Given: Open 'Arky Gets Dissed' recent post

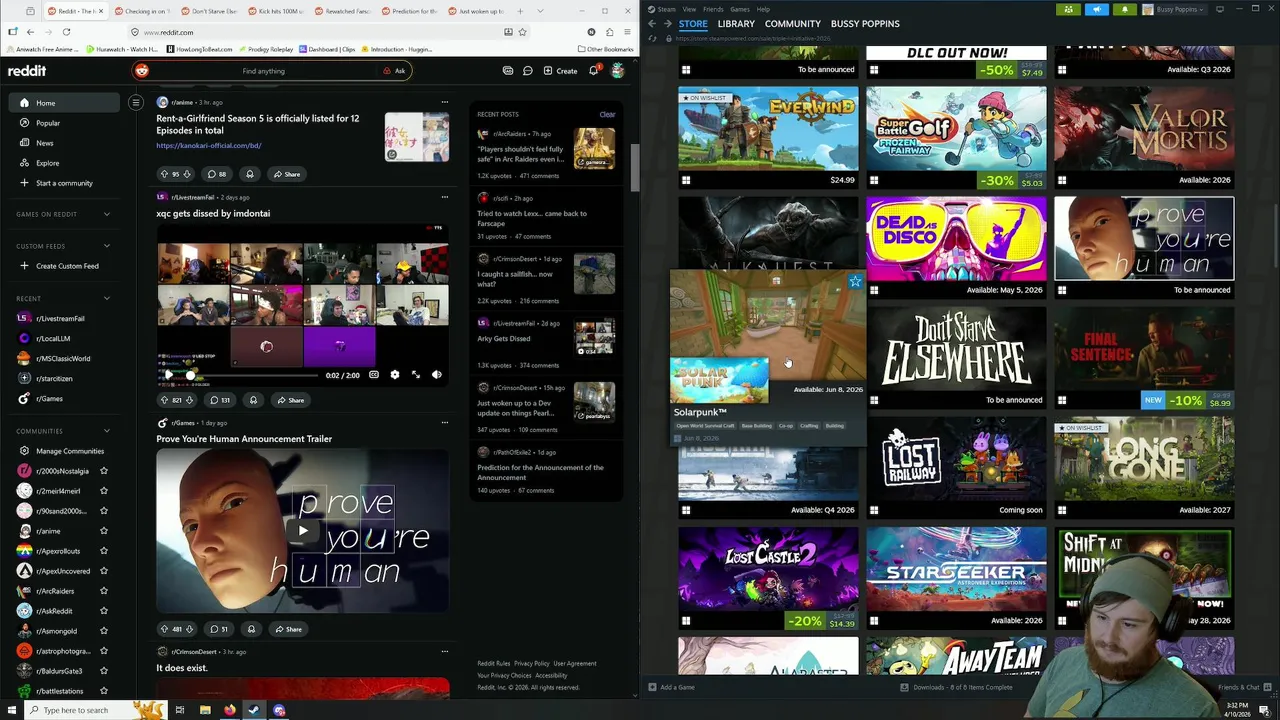Looking at the screenshot, I should pyautogui.click(x=503, y=339).
